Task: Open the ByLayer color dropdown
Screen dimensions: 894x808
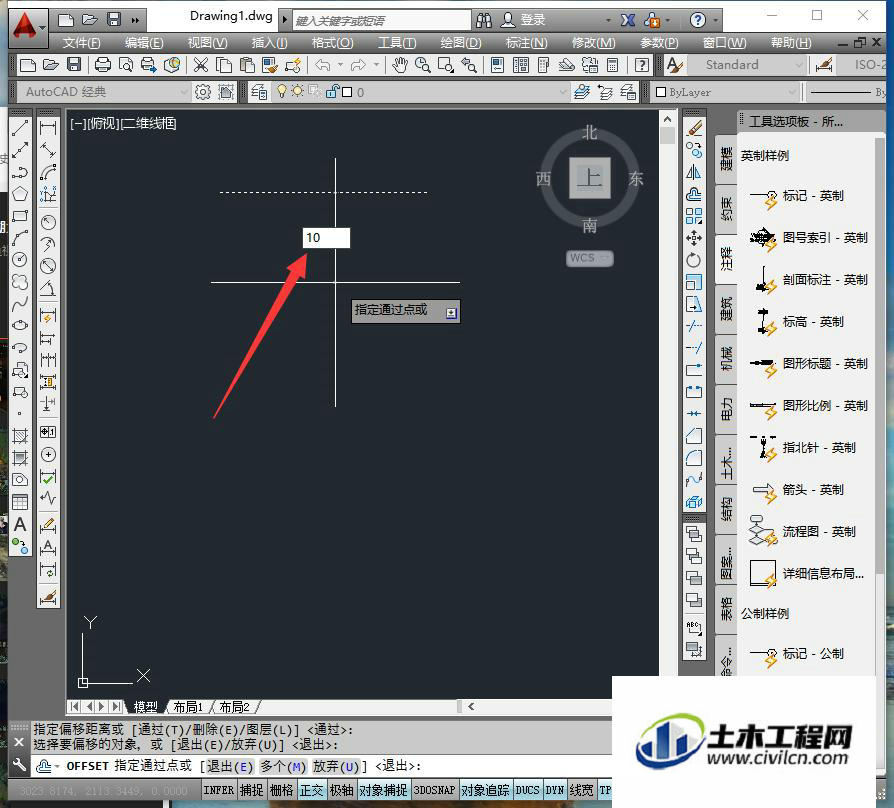Action: tap(725, 92)
